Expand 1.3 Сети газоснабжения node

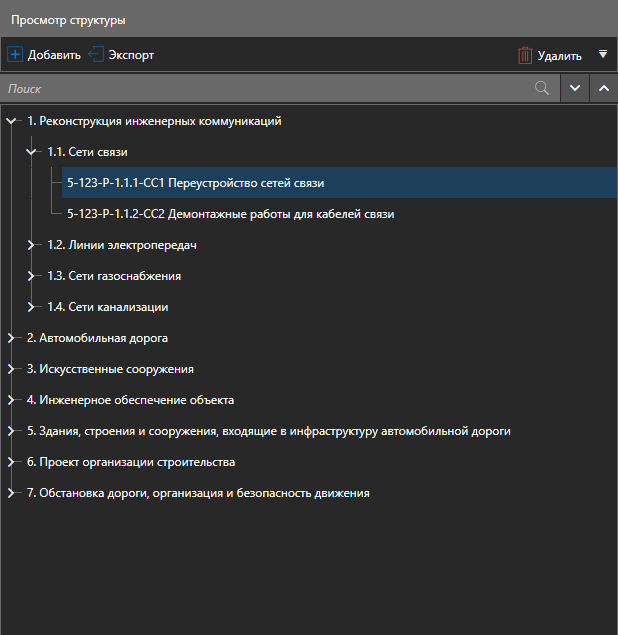click(x=32, y=276)
